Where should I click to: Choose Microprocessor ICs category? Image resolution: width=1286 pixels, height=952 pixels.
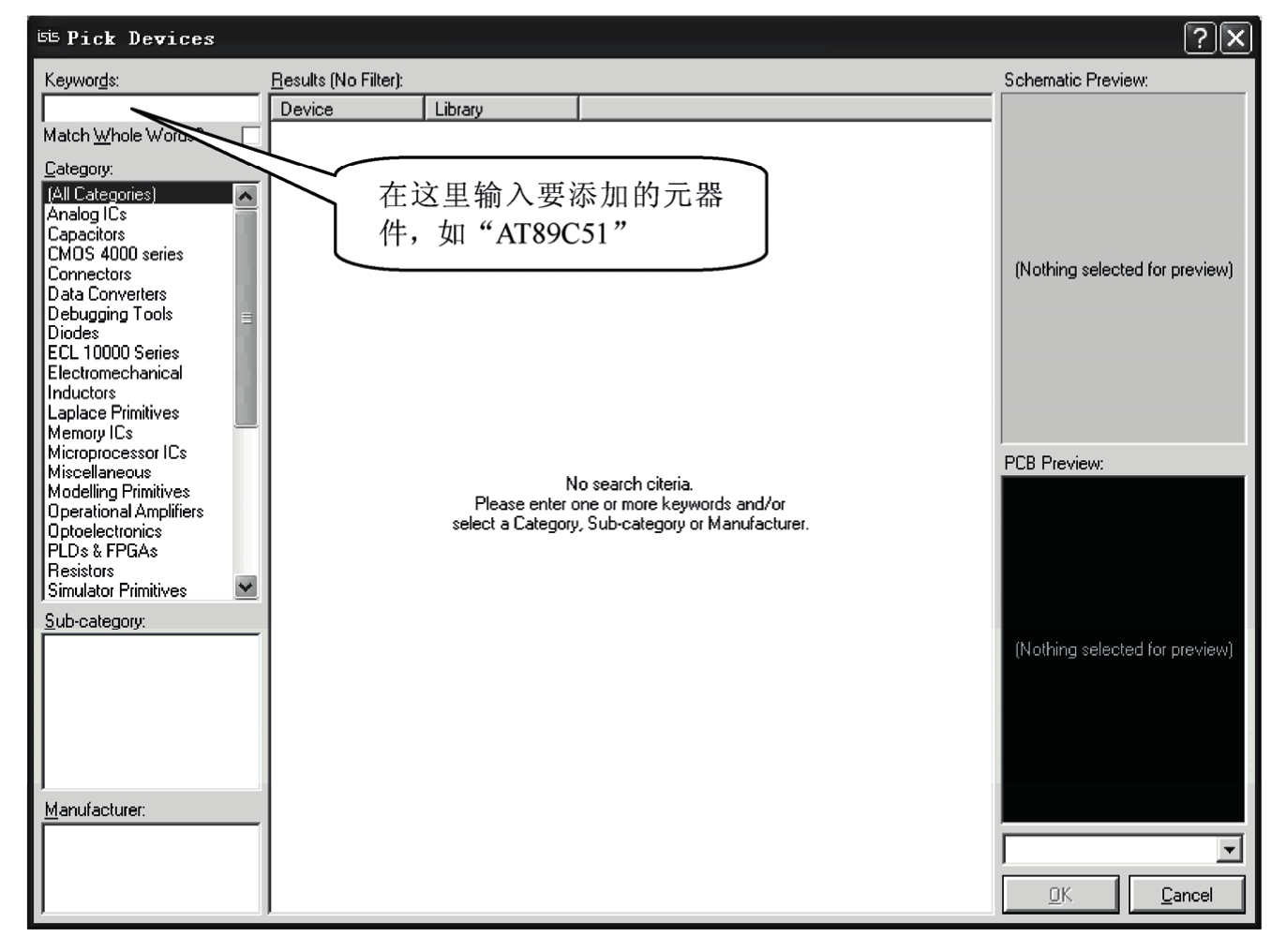[117, 453]
